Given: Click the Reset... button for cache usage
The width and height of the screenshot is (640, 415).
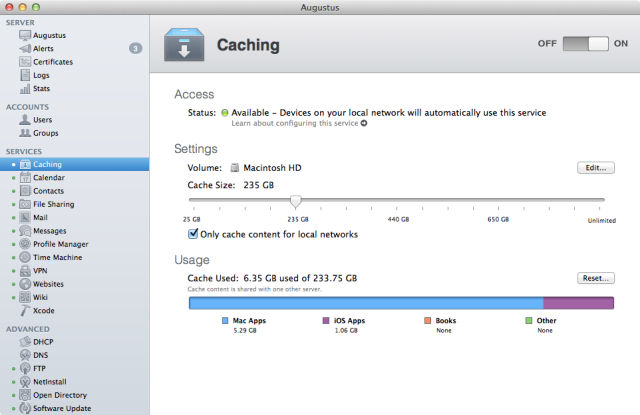Looking at the screenshot, I should point(596,278).
